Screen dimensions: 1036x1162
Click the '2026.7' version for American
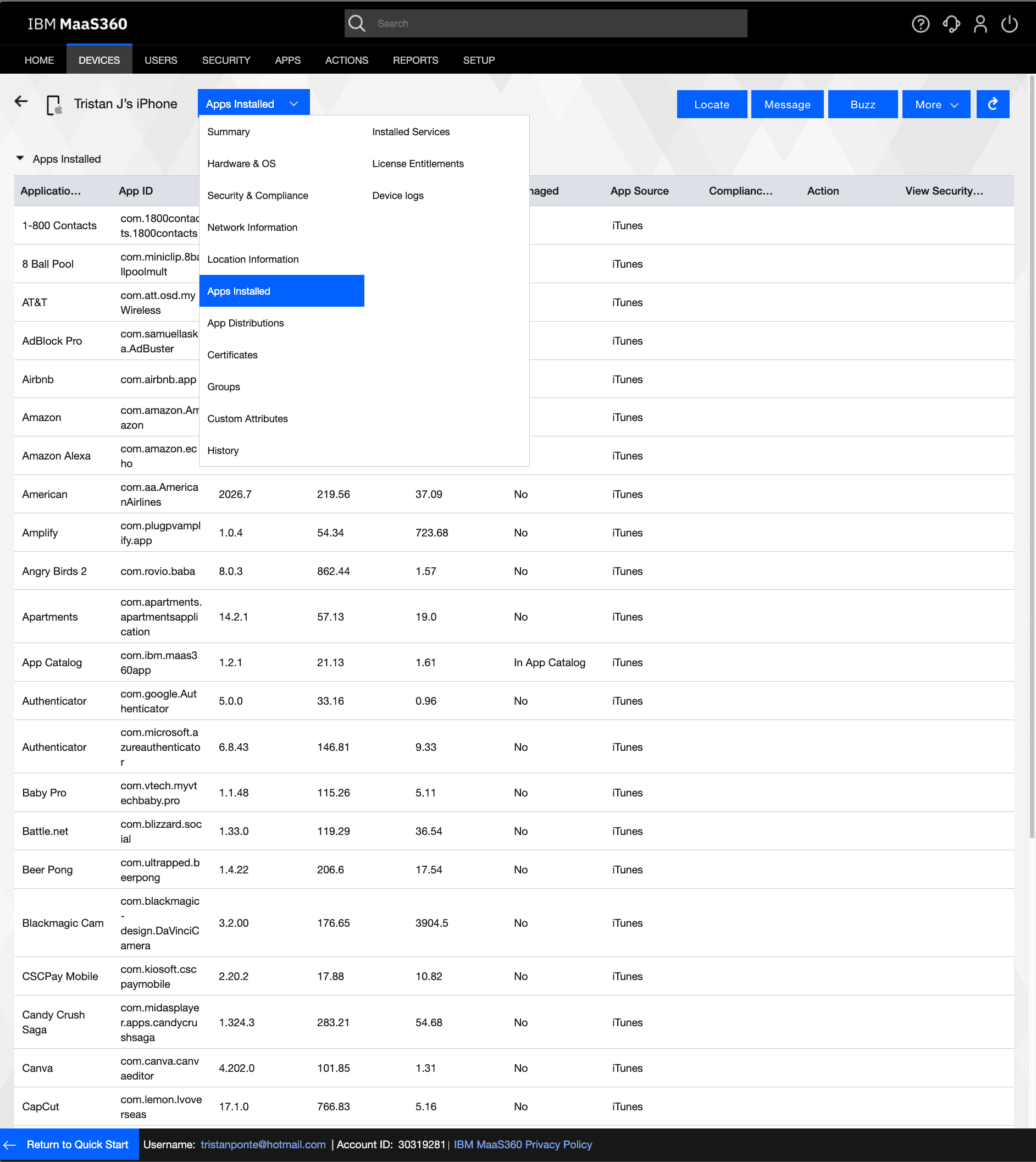click(x=235, y=494)
